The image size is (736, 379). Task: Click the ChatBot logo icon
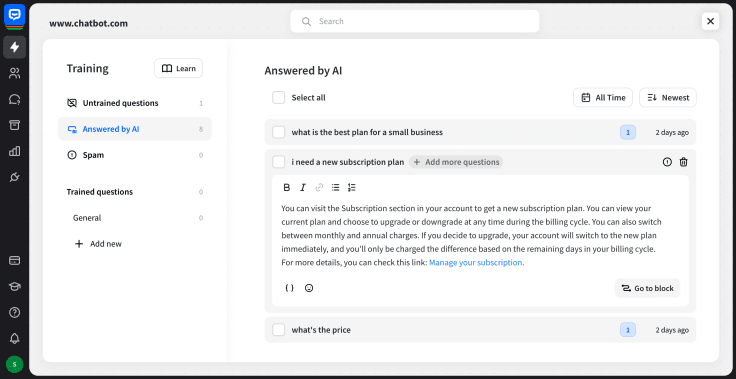click(15, 15)
